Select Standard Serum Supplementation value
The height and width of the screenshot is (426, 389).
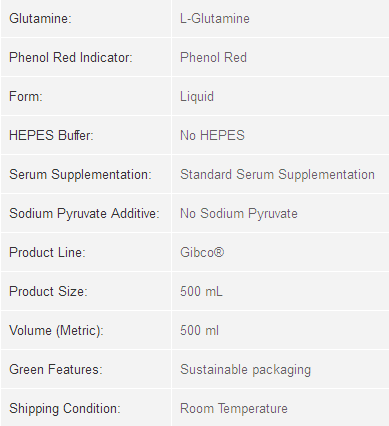277,174
